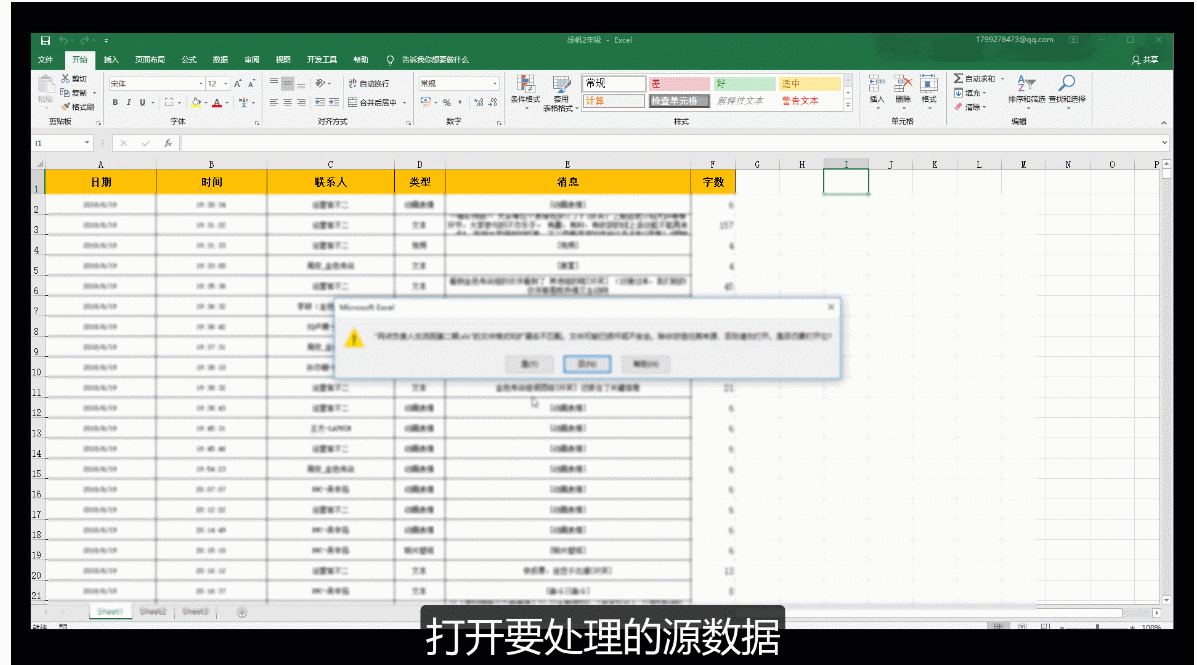The image size is (1197, 665).
Task: Click the text Orientation icon
Action: [x=321, y=83]
